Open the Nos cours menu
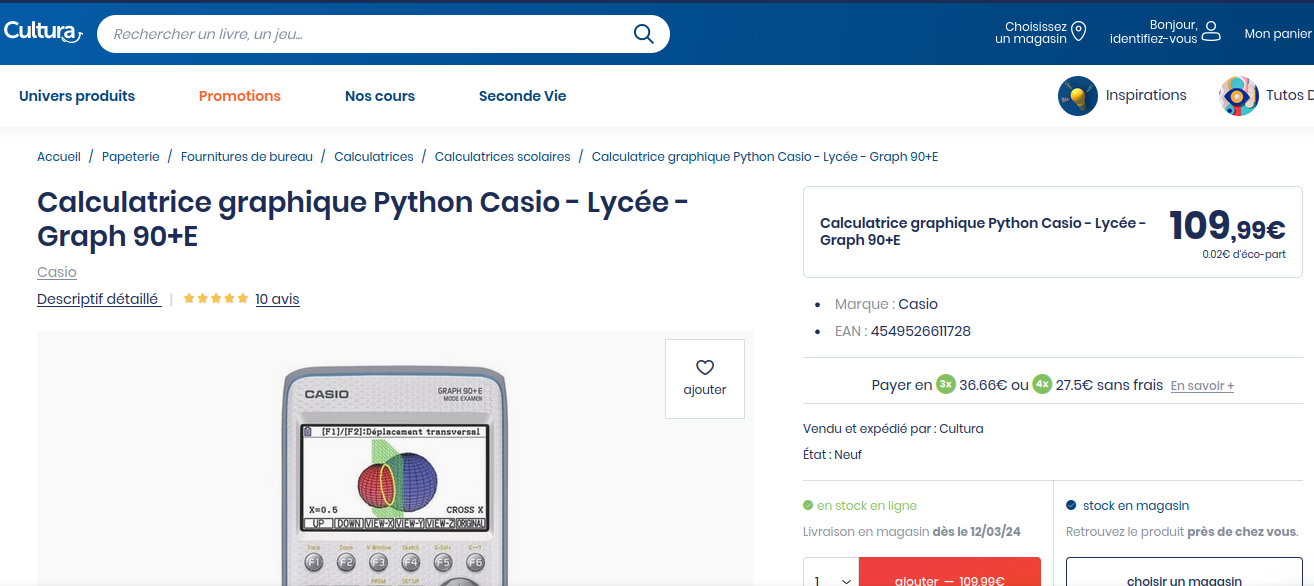Screen dimensions: 1314x586 pos(380,96)
